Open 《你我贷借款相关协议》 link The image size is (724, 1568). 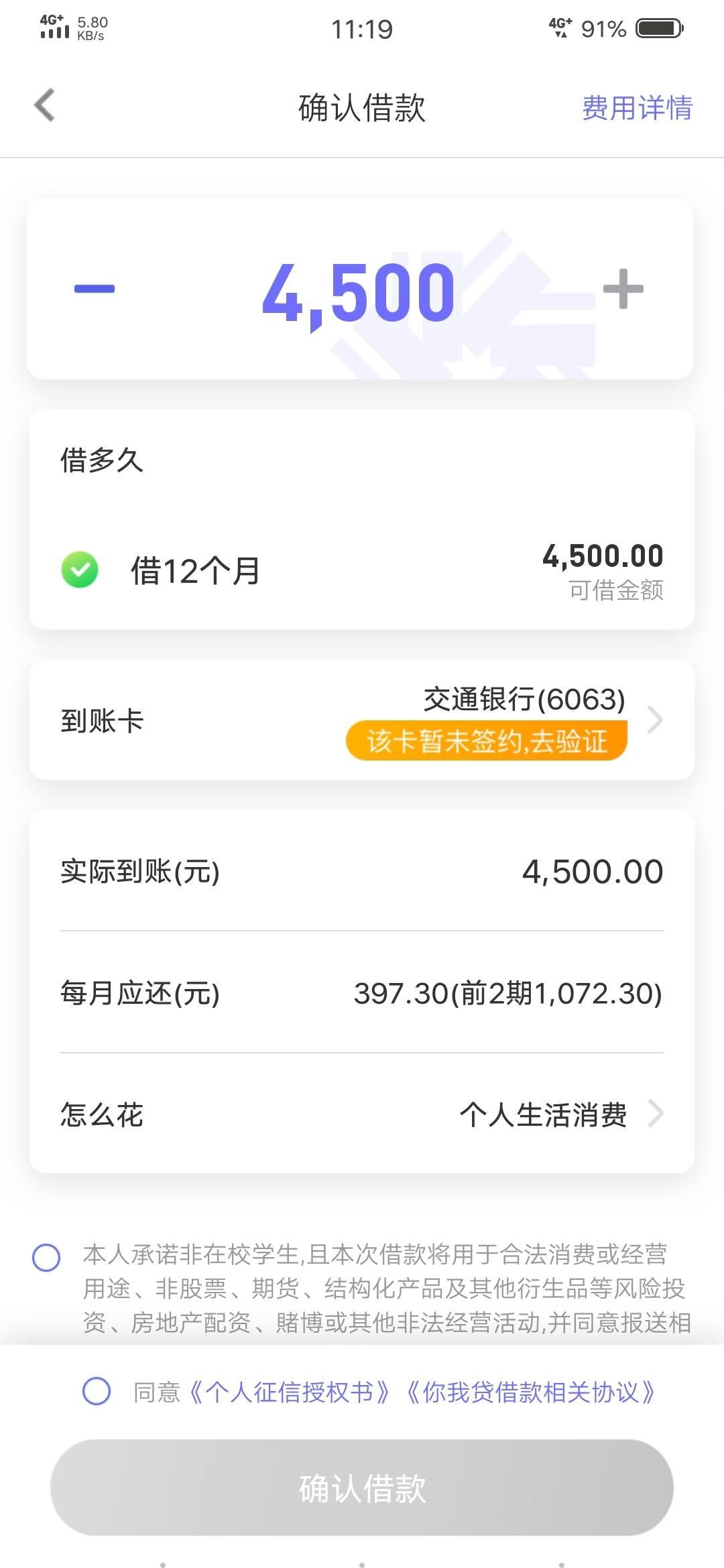click(530, 1392)
